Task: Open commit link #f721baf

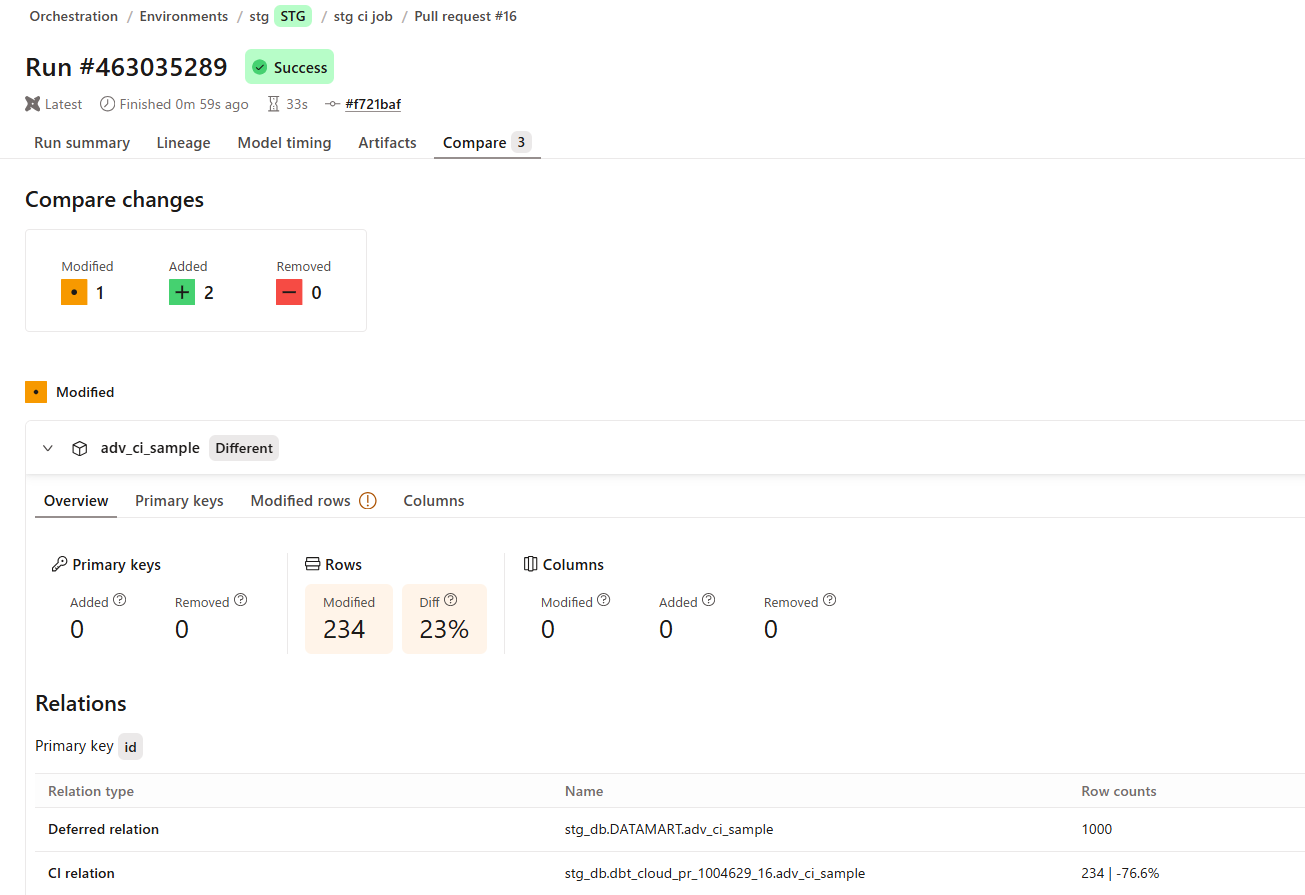Action: pyautogui.click(x=373, y=104)
